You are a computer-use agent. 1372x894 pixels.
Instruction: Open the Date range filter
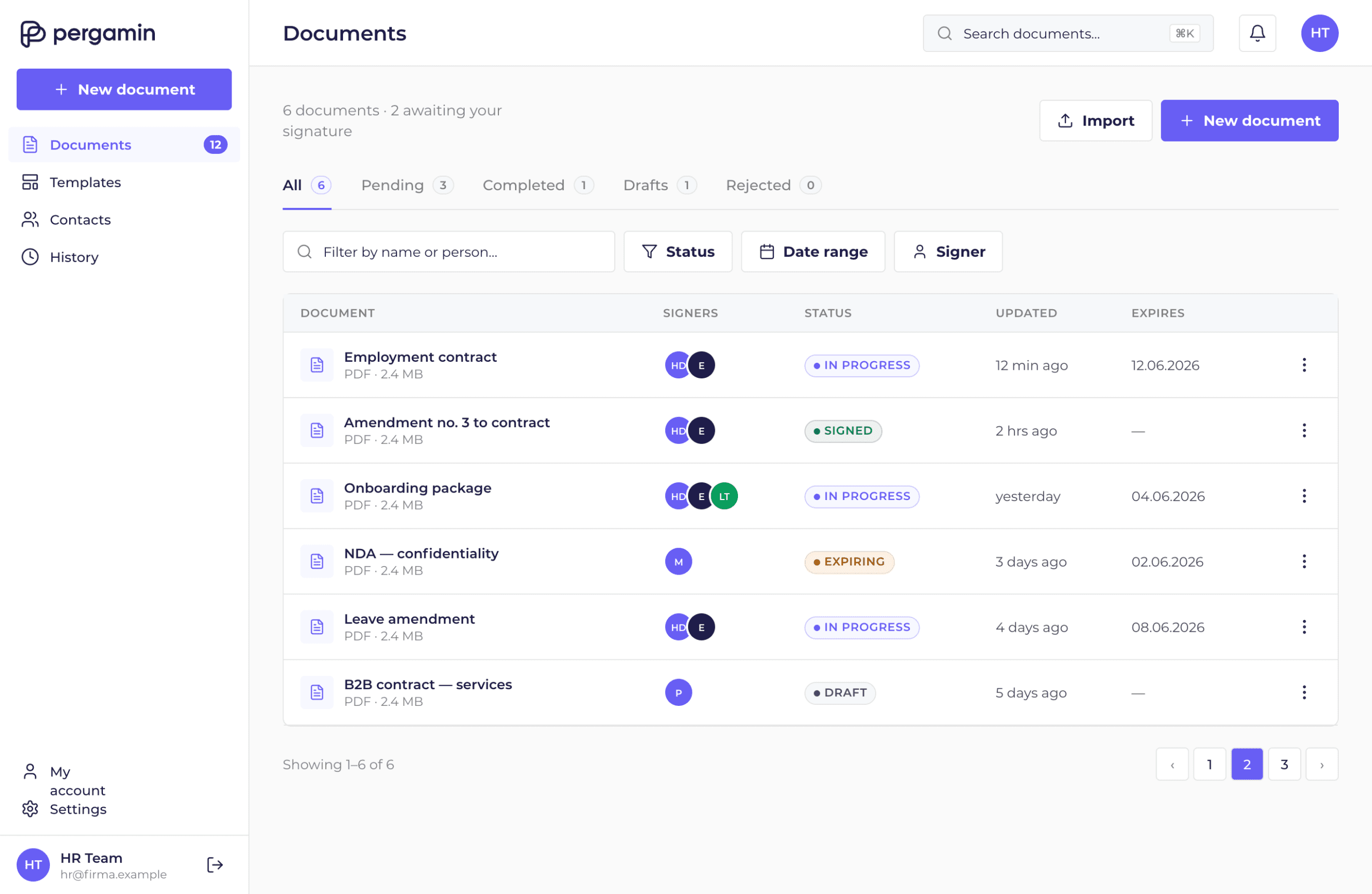pyautogui.click(x=813, y=252)
